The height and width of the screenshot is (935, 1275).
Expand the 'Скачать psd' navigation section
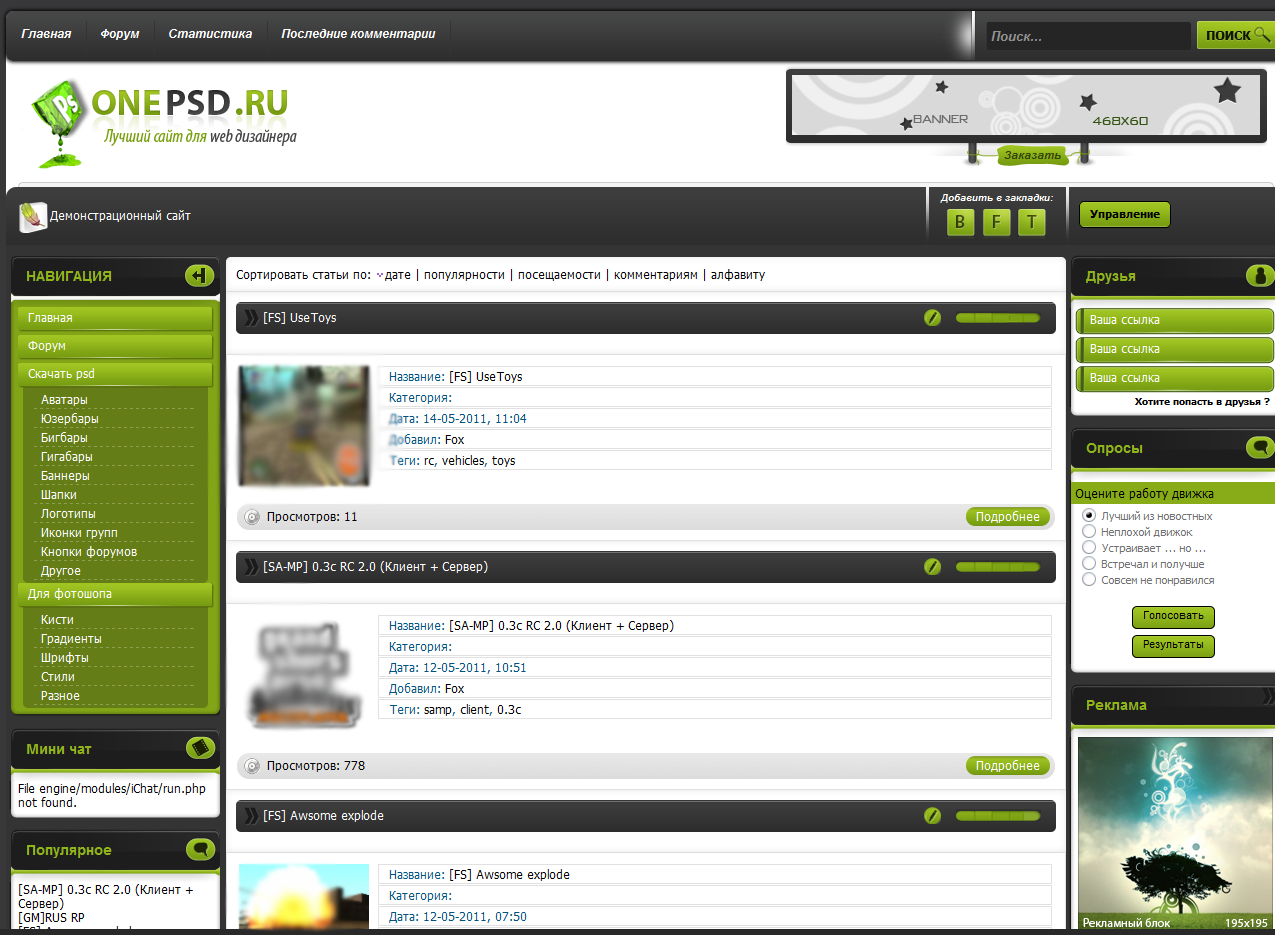tap(115, 374)
